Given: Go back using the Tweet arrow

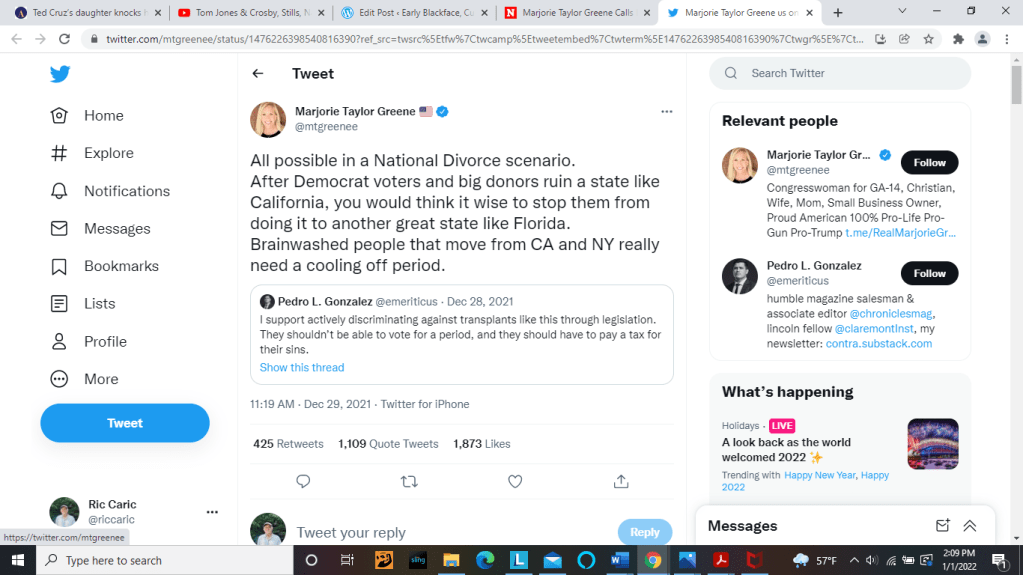Looking at the screenshot, I should [258, 73].
